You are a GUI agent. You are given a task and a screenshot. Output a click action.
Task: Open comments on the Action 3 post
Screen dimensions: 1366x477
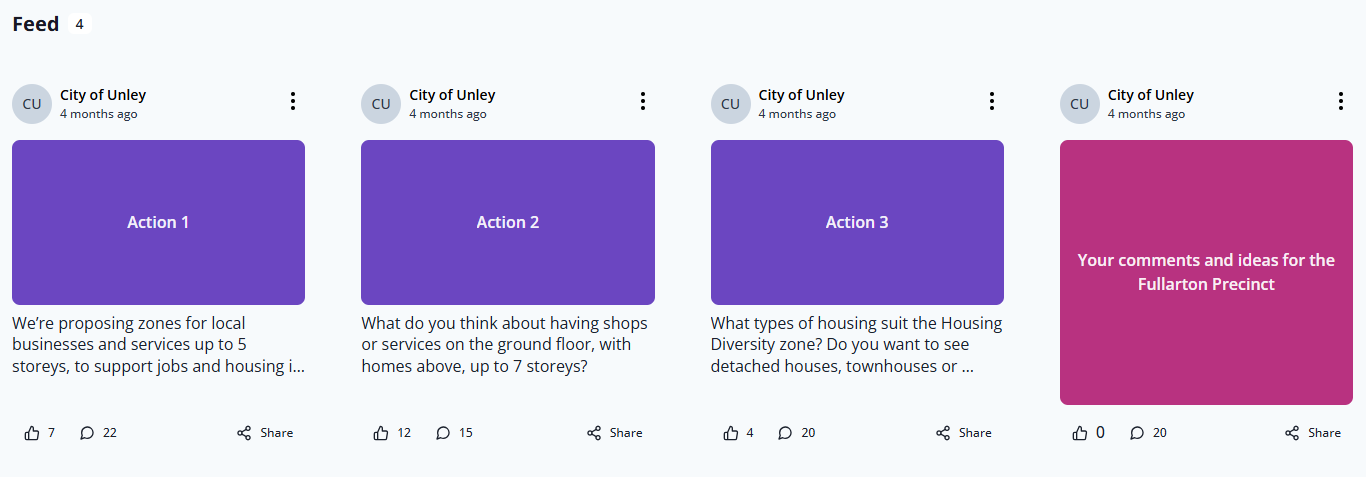click(786, 433)
